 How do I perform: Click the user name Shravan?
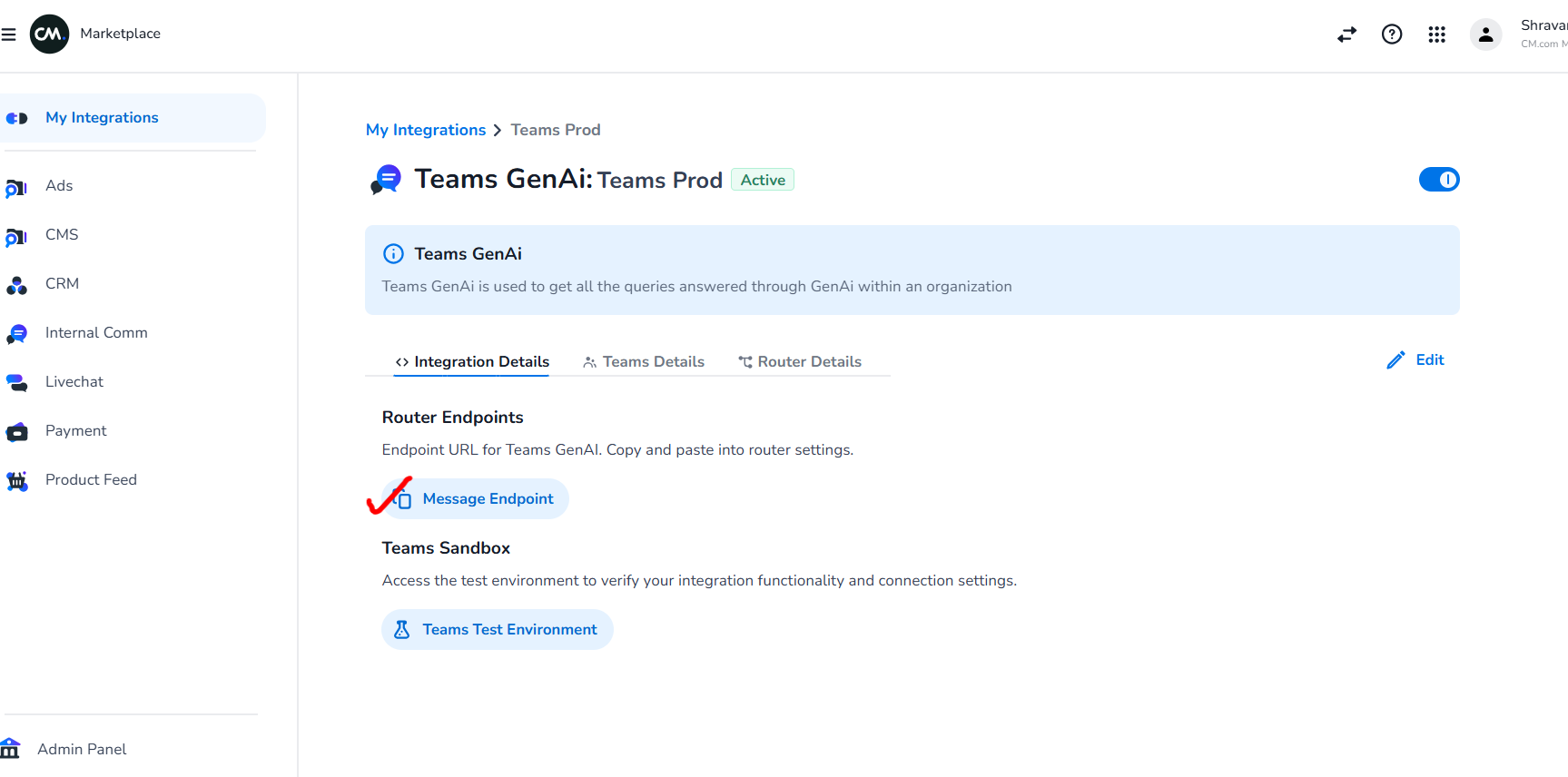(1544, 25)
